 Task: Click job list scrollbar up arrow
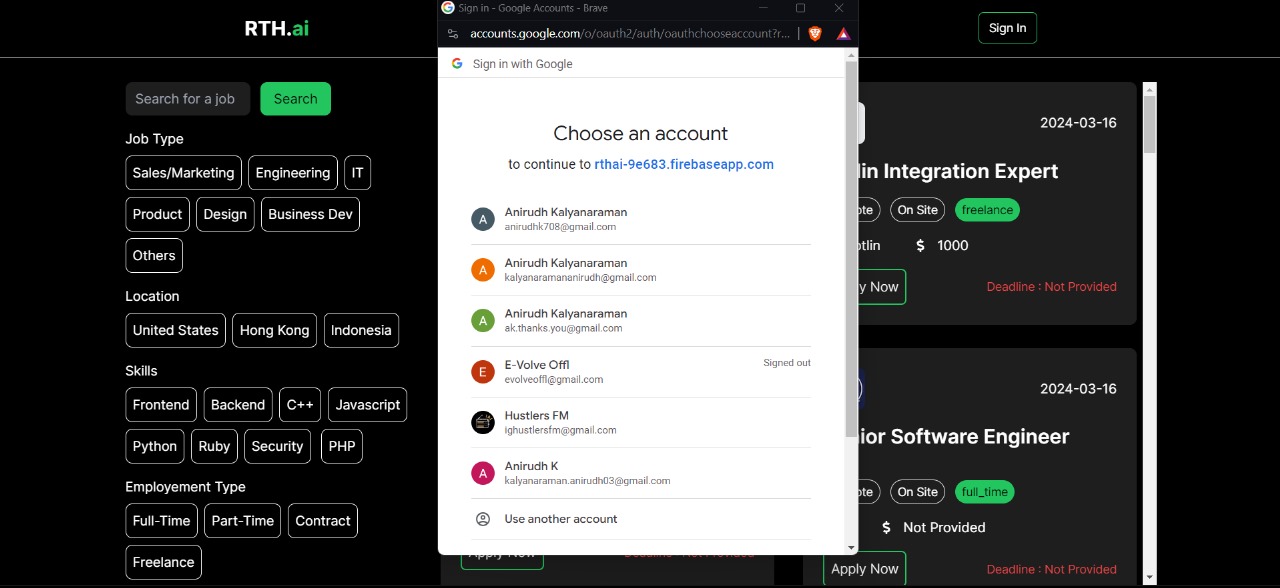(1150, 89)
